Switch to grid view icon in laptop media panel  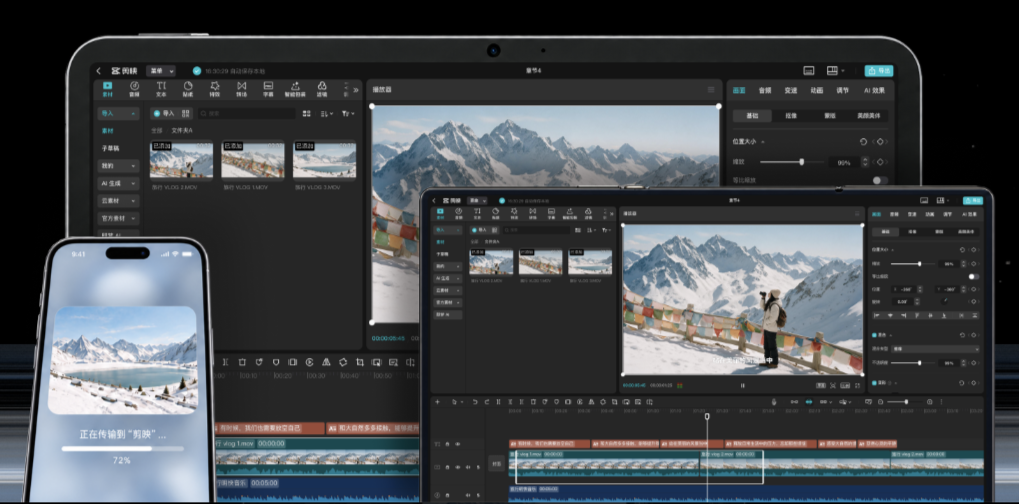306,113
